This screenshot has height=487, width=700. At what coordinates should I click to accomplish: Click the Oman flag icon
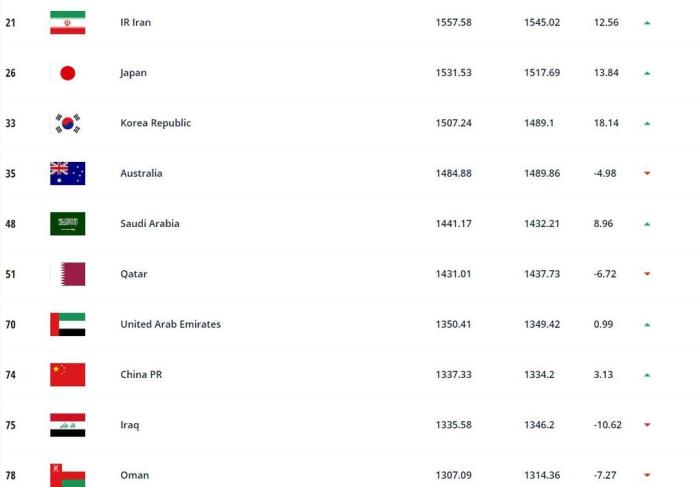click(x=67, y=475)
